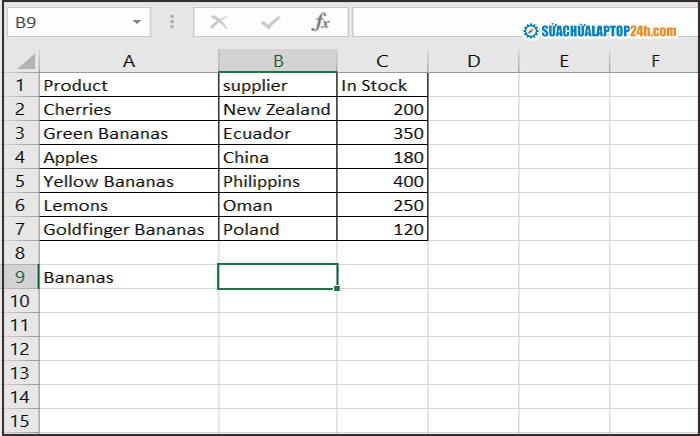The width and height of the screenshot is (700, 436).
Task: Select column A header
Action: coord(129,61)
